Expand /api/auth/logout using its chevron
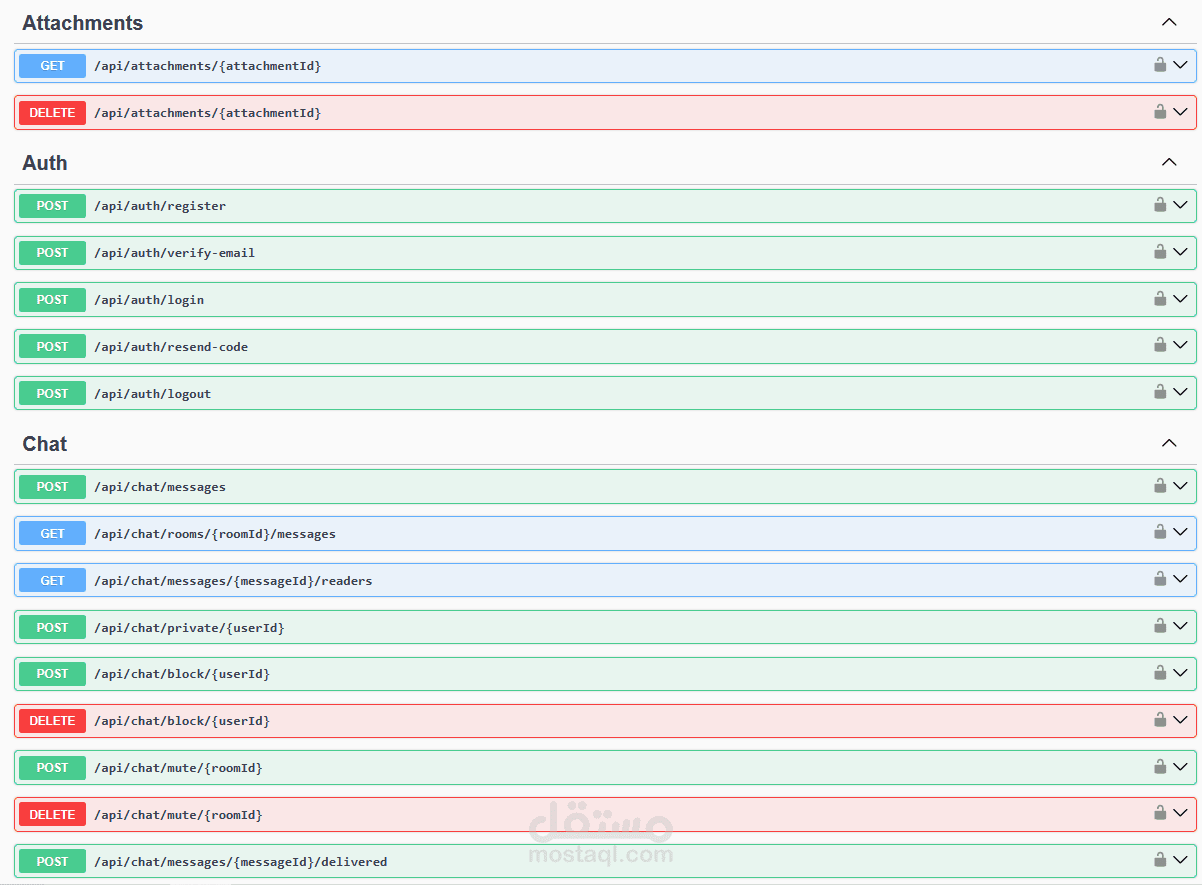The height and width of the screenshot is (885, 1202). (1181, 393)
